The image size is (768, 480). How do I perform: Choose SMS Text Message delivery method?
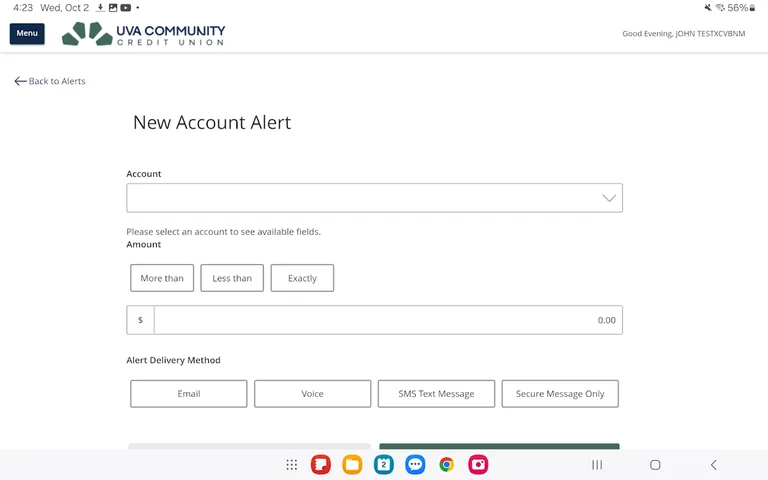tap(436, 394)
